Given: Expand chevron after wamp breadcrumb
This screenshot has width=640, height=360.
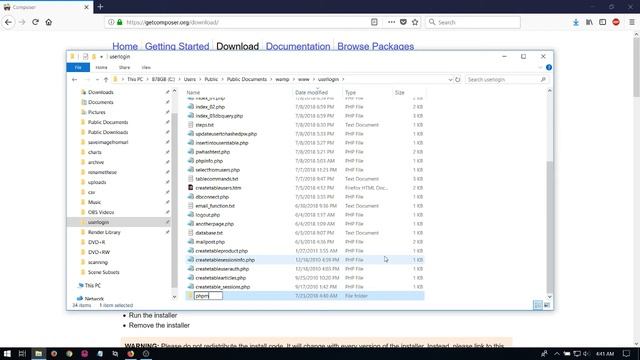Looking at the screenshot, I should point(293,80).
